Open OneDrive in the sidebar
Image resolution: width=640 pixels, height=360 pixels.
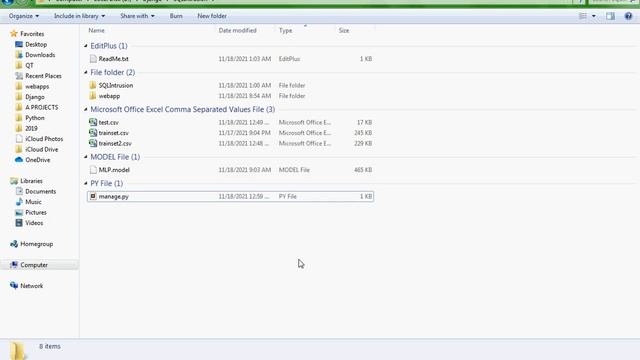(38, 160)
